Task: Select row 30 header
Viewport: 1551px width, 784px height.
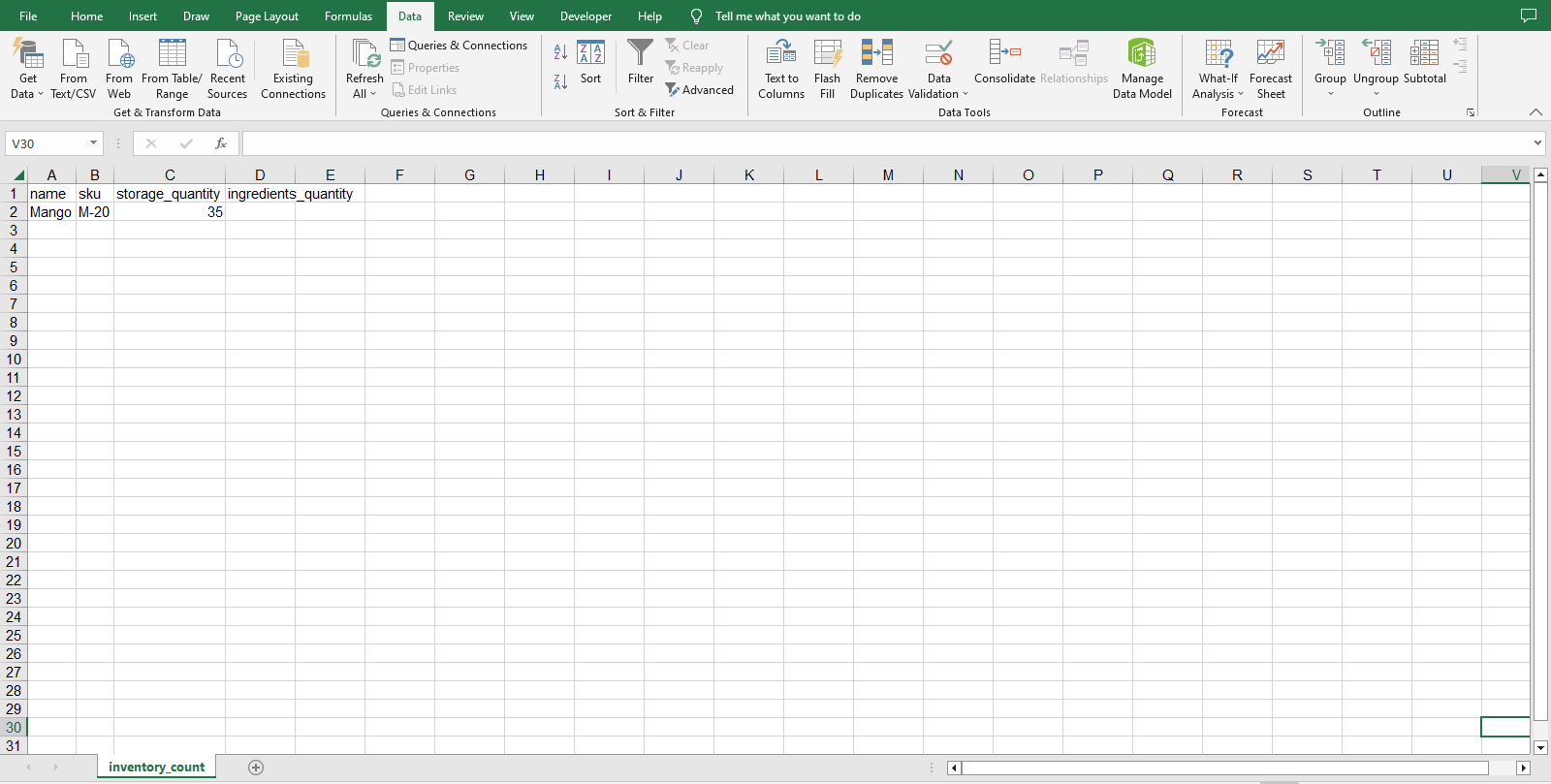Action: pyautogui.click(x=14, y=728)
